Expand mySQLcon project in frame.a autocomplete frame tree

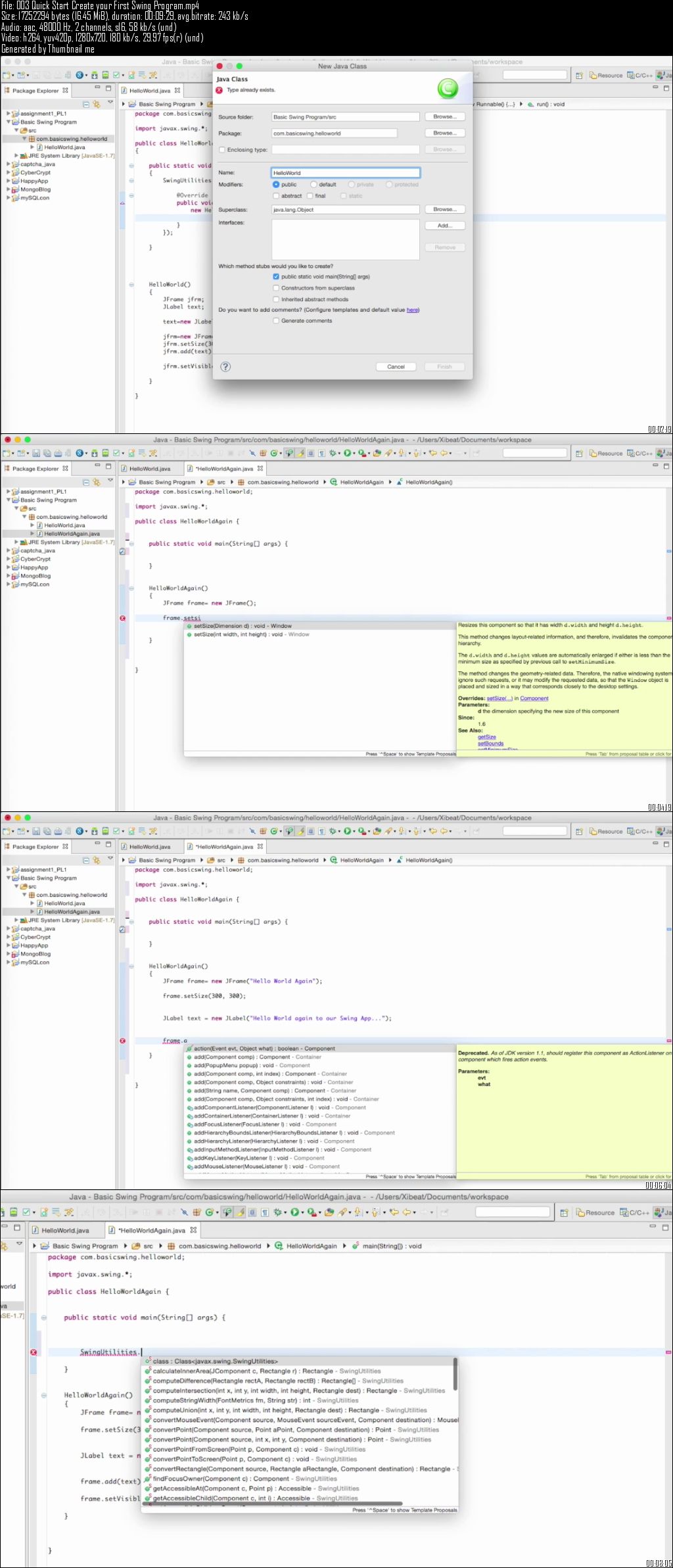[x=9, y=962]
